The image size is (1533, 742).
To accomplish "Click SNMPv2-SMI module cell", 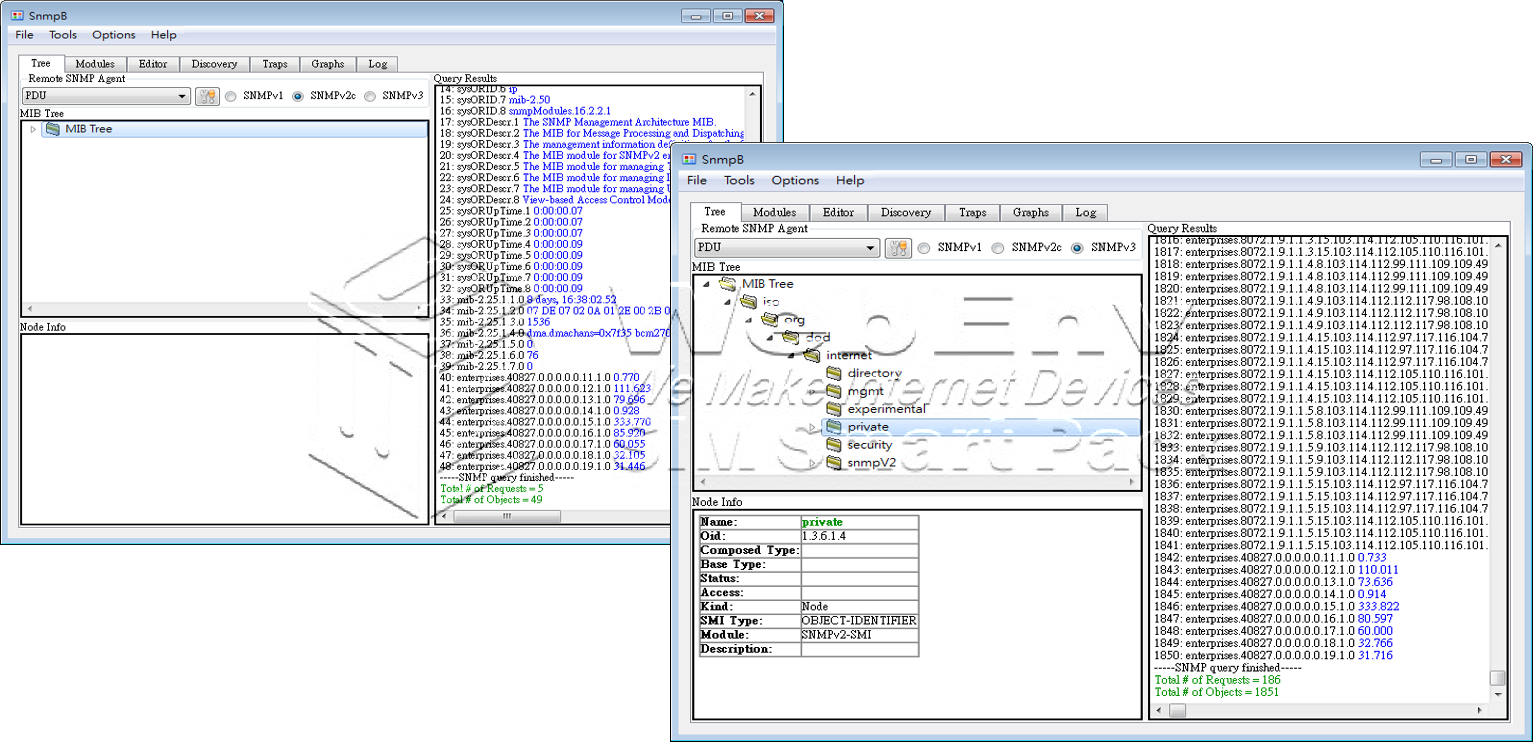I will tap(859, 635).
